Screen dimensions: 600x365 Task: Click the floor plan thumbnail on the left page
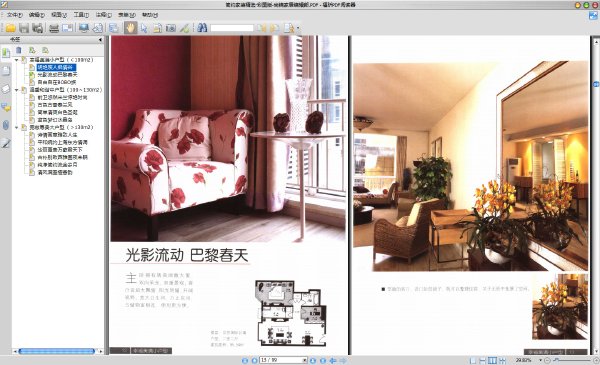point(292,313)
